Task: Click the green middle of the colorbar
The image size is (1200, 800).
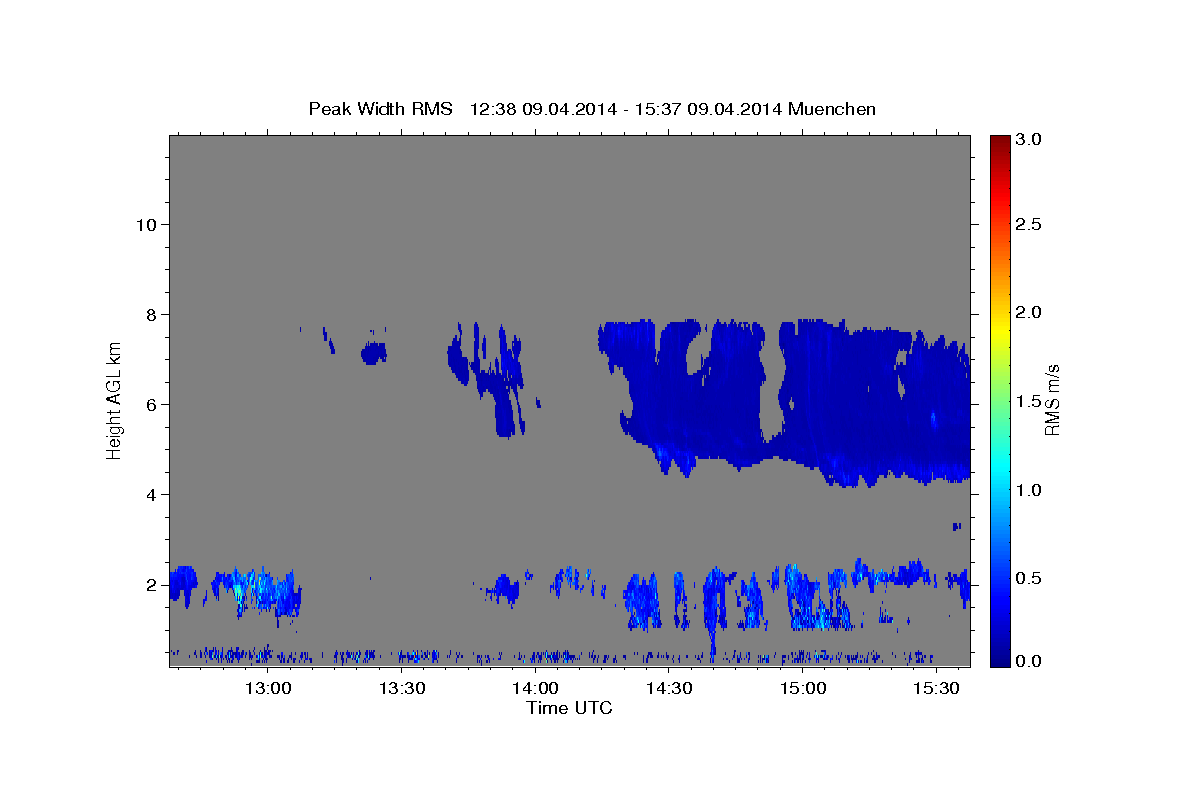Action: (999, 401)
